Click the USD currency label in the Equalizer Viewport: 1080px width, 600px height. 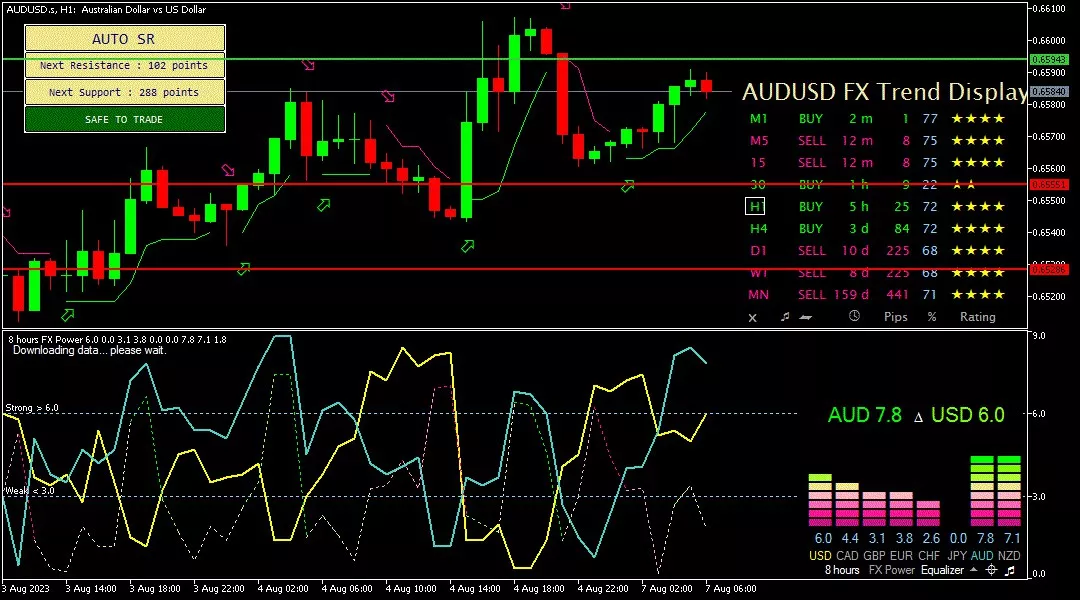[820, 556]
